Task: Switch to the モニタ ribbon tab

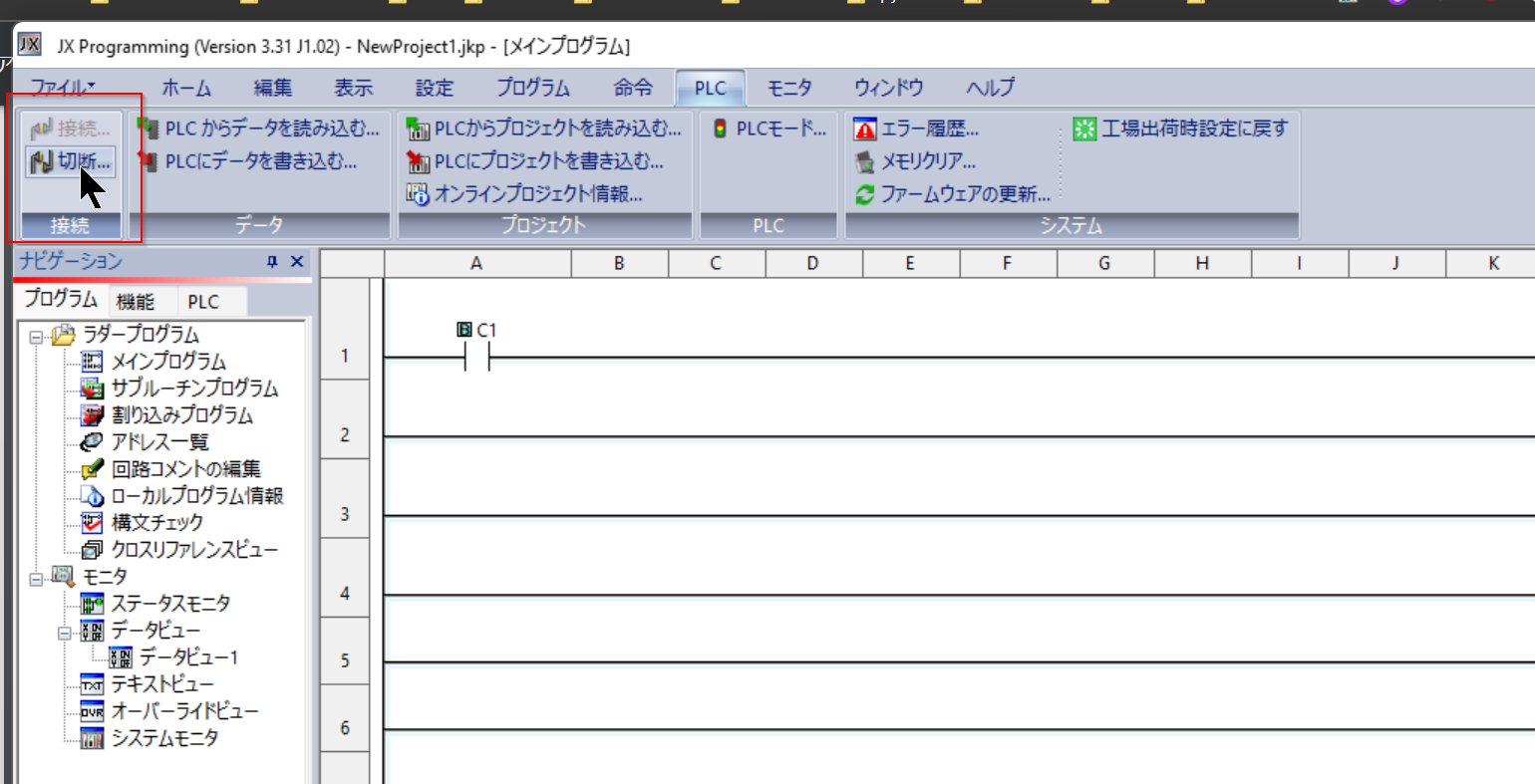Action: (x=789, y=88)
